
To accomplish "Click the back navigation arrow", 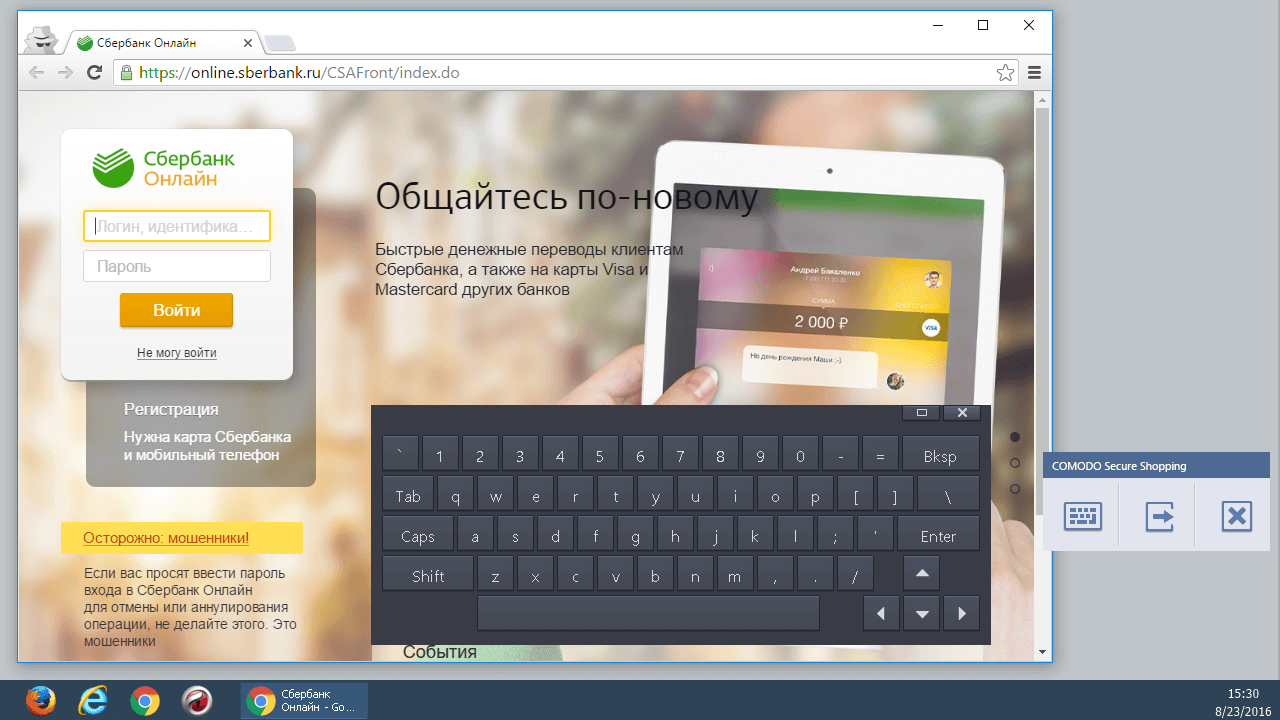I will pos(36,72).
